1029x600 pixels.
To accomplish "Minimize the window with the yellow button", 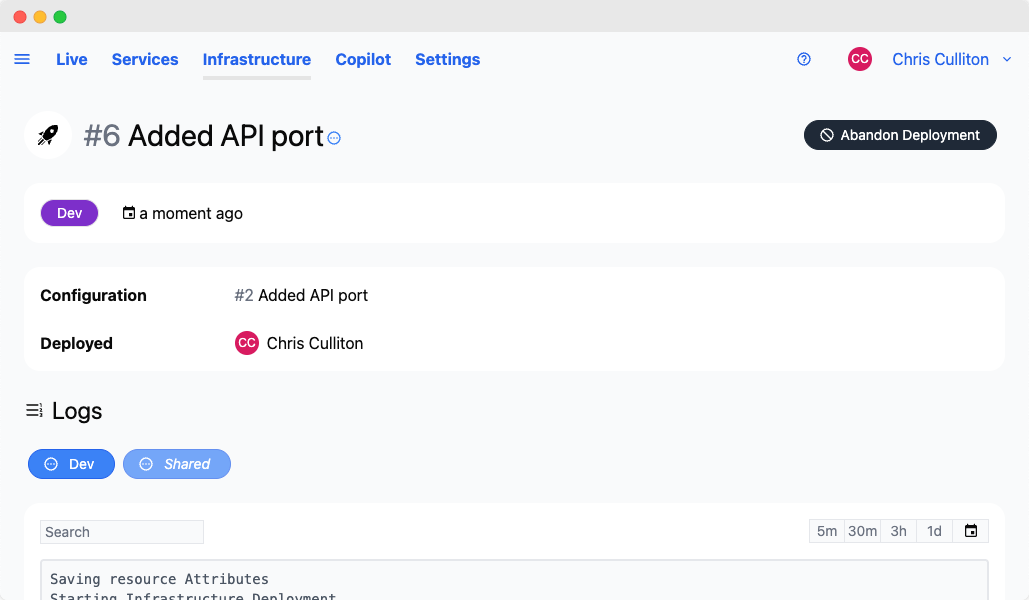I will click(40, 17).
